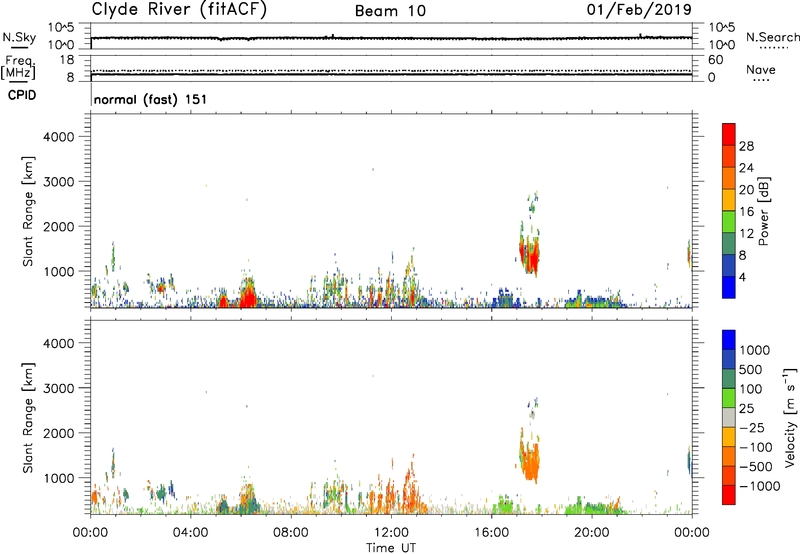Click the '3000' tick on velocity plot axis
This screenshot has height=554, width=800.
(x=59, y=388)
